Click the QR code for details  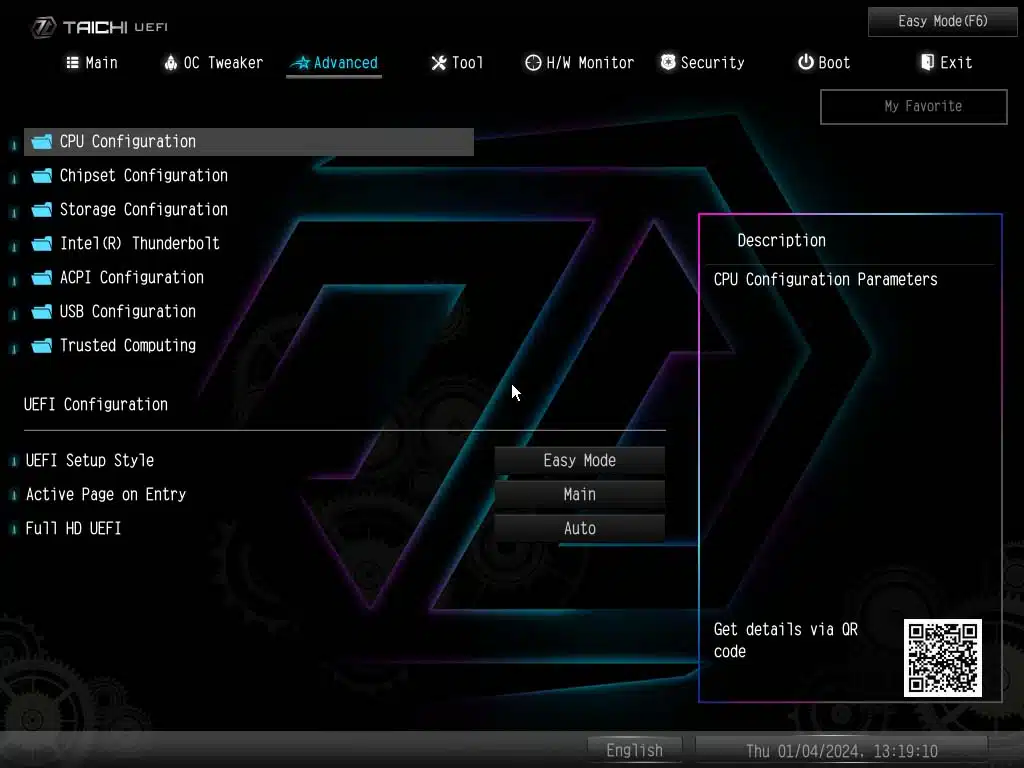click(x=942, y=657)
